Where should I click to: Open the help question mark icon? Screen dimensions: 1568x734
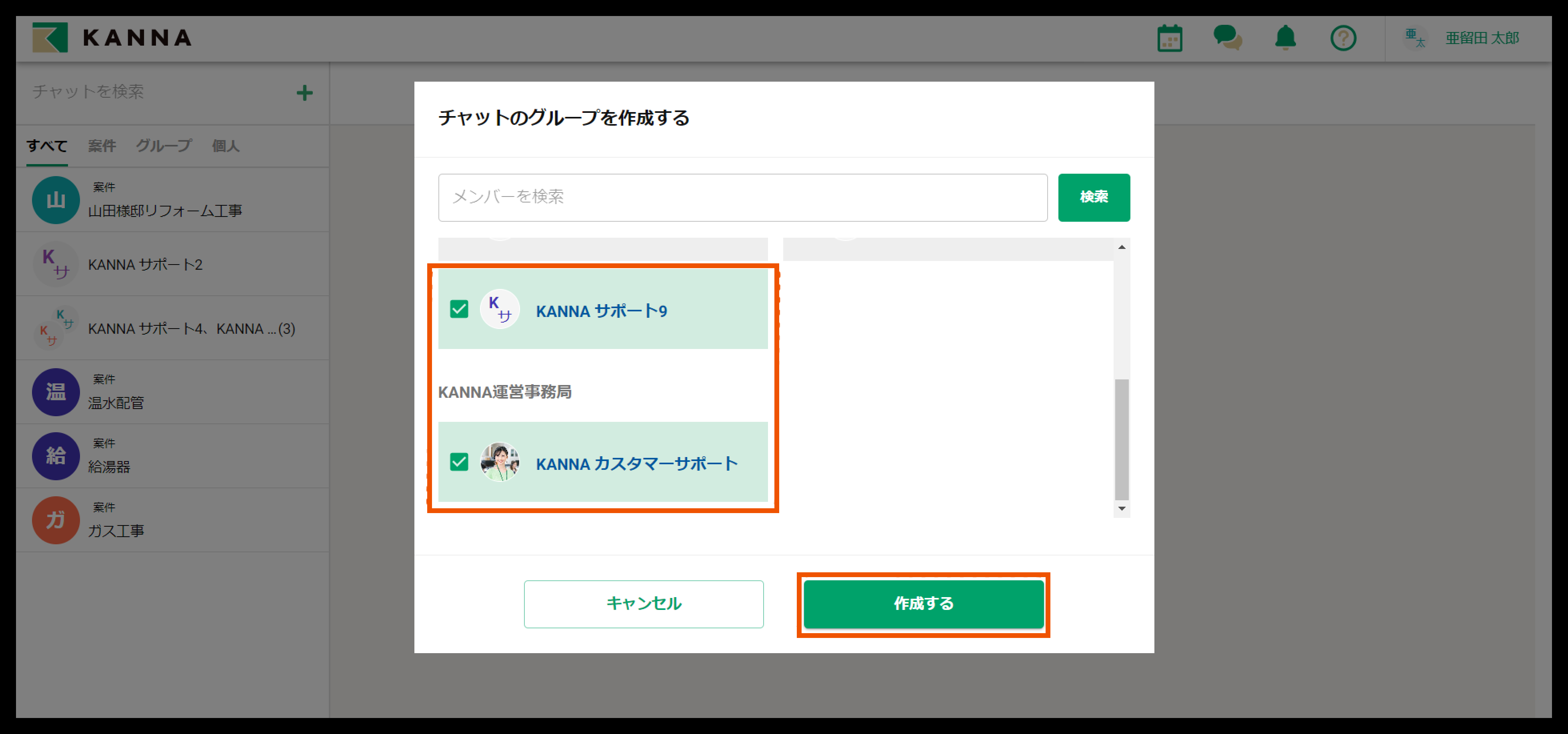[x=1343, y=38]
